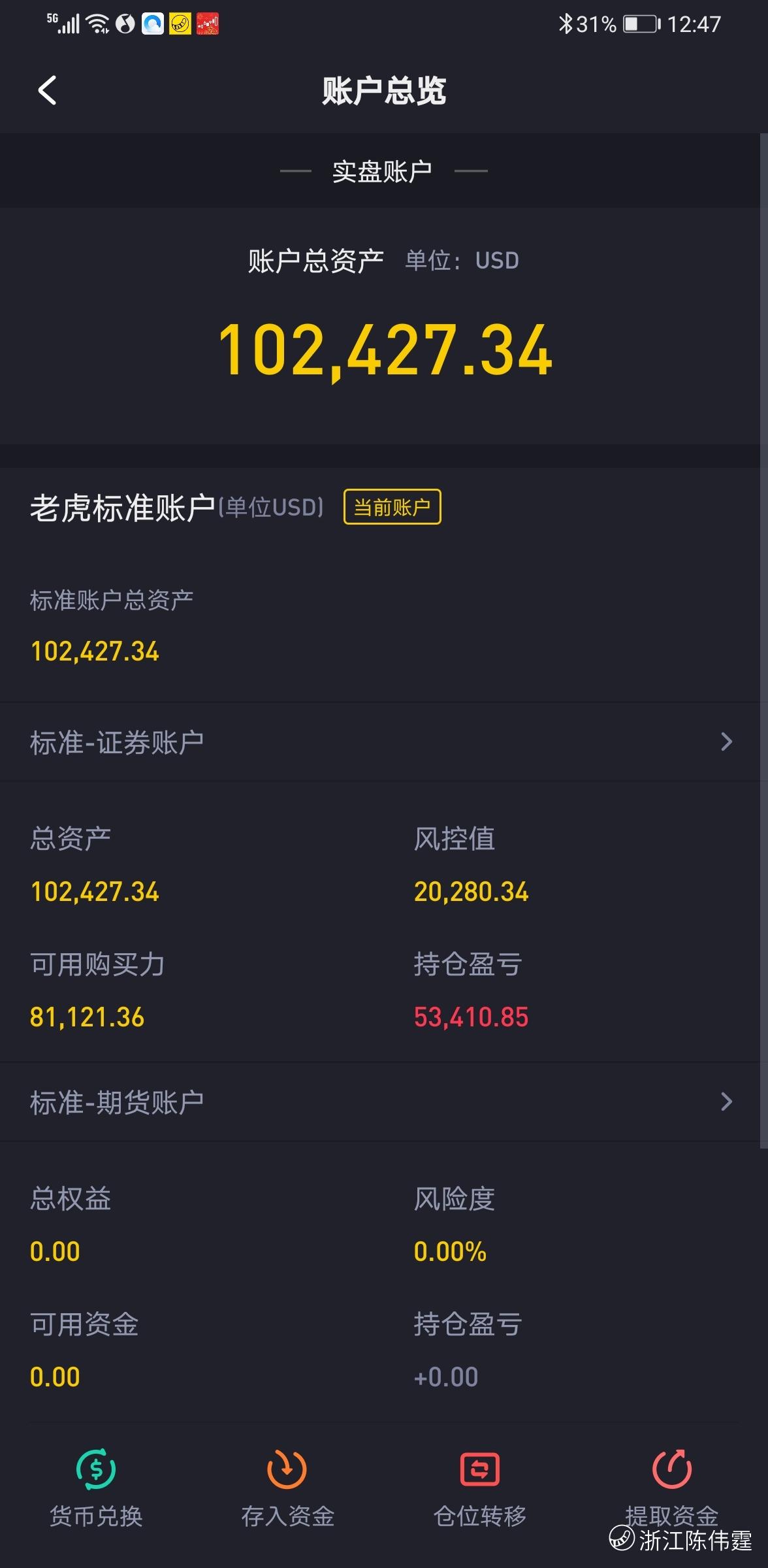The height and width of the screenshot is (1568, 768).
Task: Tap the back arrow icon
Action: point(47,90)
